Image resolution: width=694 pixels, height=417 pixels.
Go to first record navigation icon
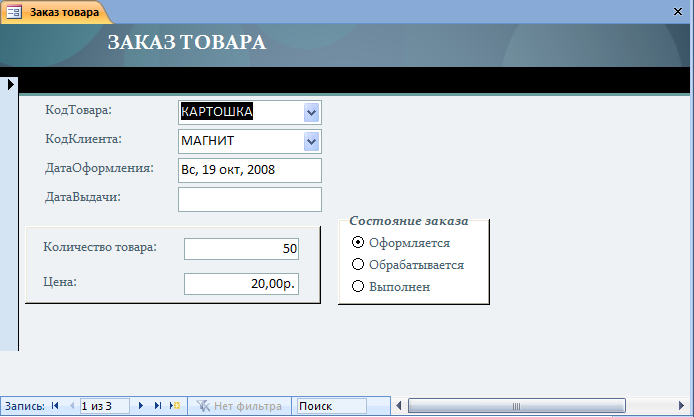point(55,405)
